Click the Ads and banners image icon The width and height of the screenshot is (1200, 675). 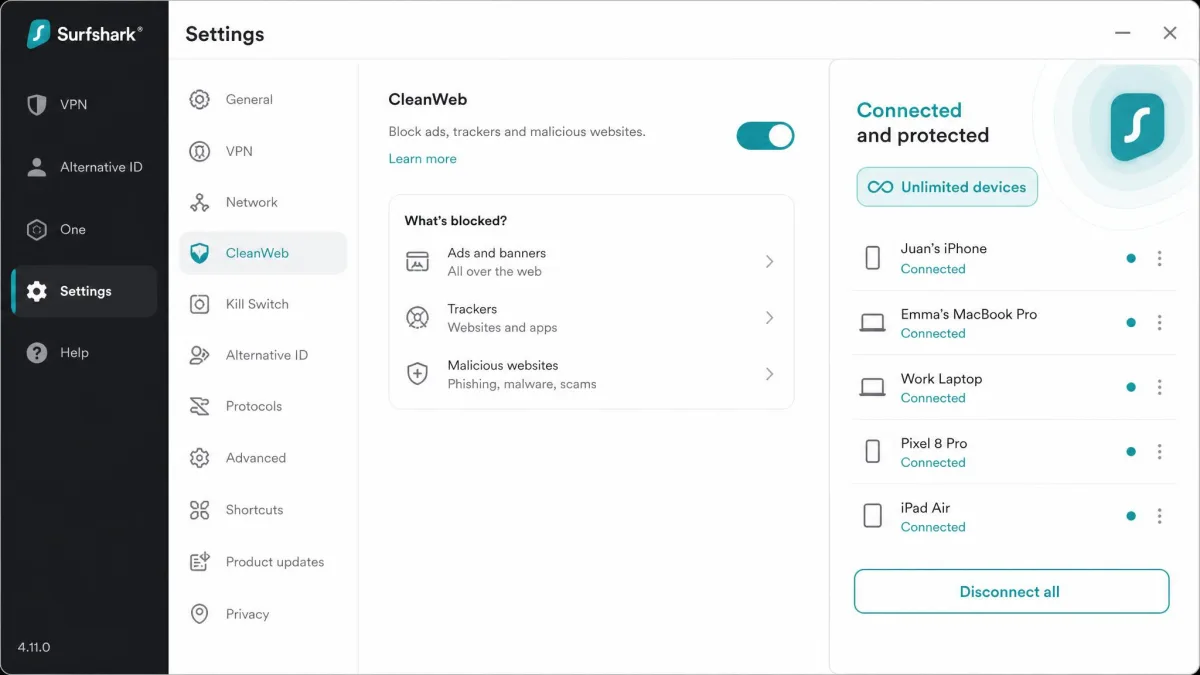click(417, 262)
